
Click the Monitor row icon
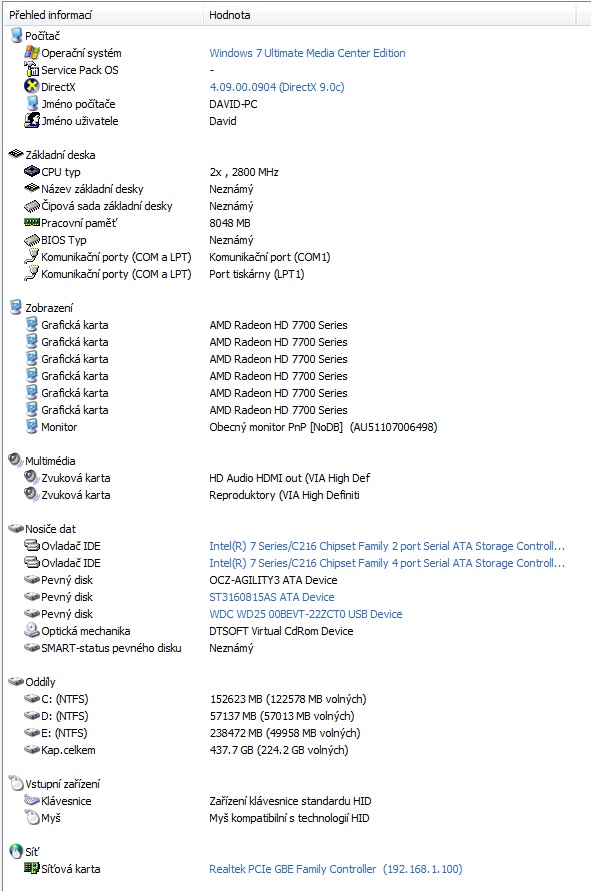32,426
